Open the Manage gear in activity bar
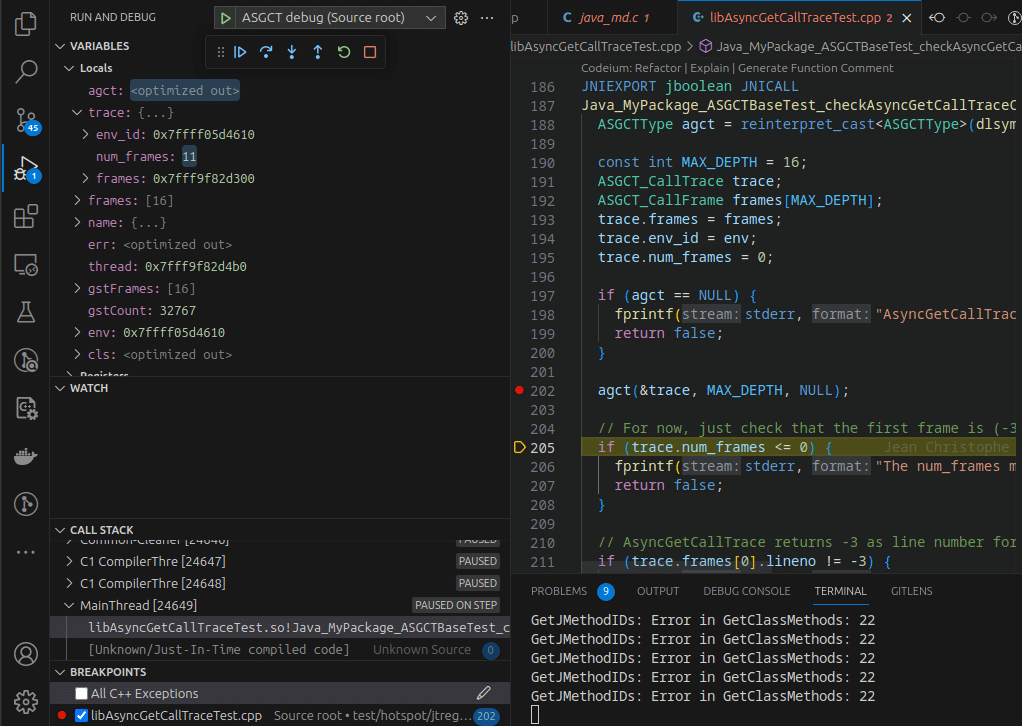Screen dimensions: 1022x726 (x=25, y=702)
